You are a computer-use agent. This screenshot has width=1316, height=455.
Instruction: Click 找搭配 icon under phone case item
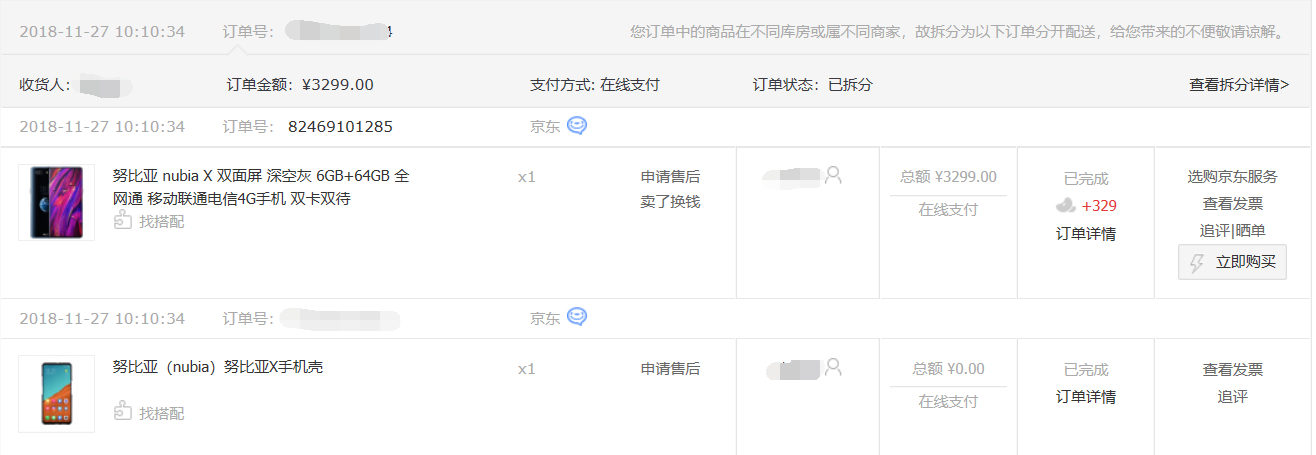(x=123, y=412)
